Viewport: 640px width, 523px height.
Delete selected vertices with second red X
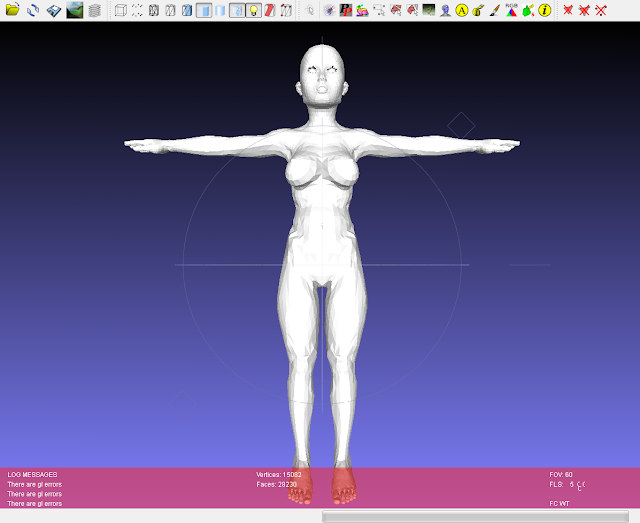click(584, 10)
